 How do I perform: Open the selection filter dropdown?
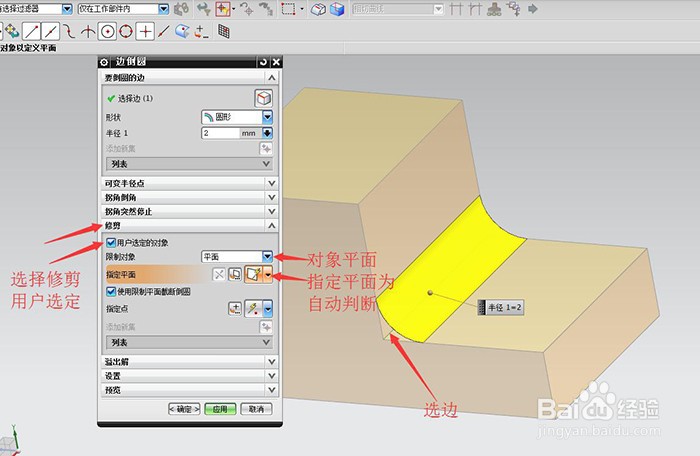tap(67, 8)
